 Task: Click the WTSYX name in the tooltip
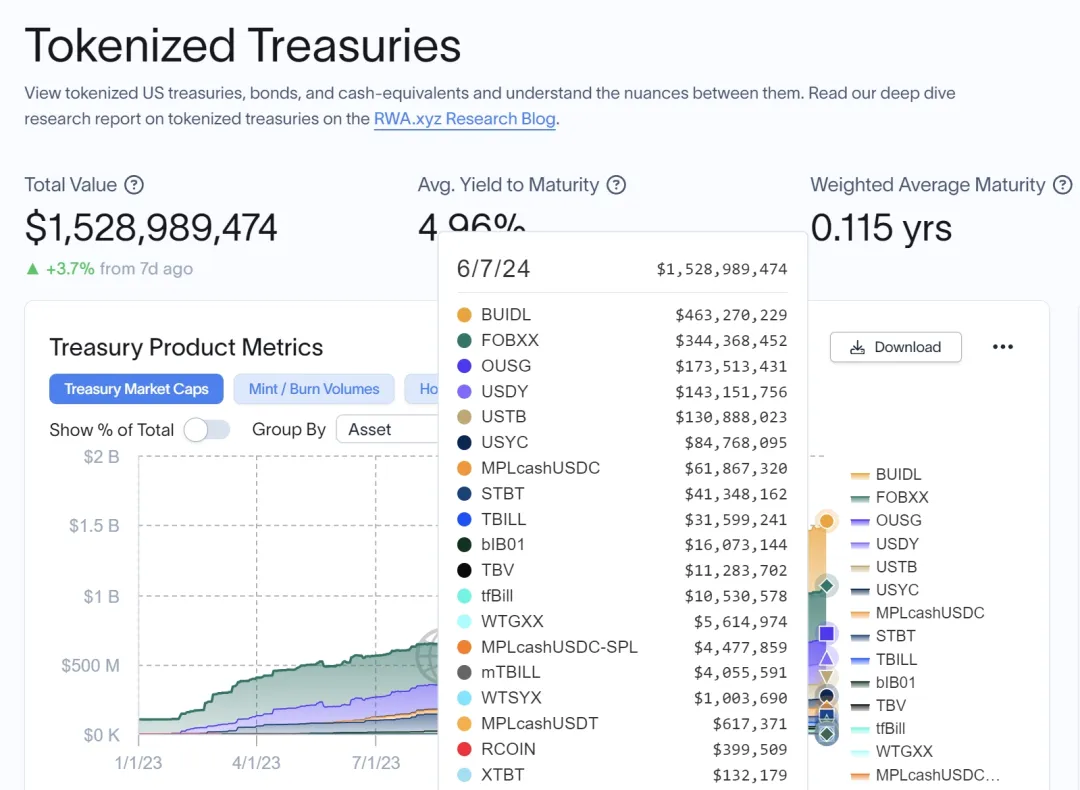[x=511, y=698]
